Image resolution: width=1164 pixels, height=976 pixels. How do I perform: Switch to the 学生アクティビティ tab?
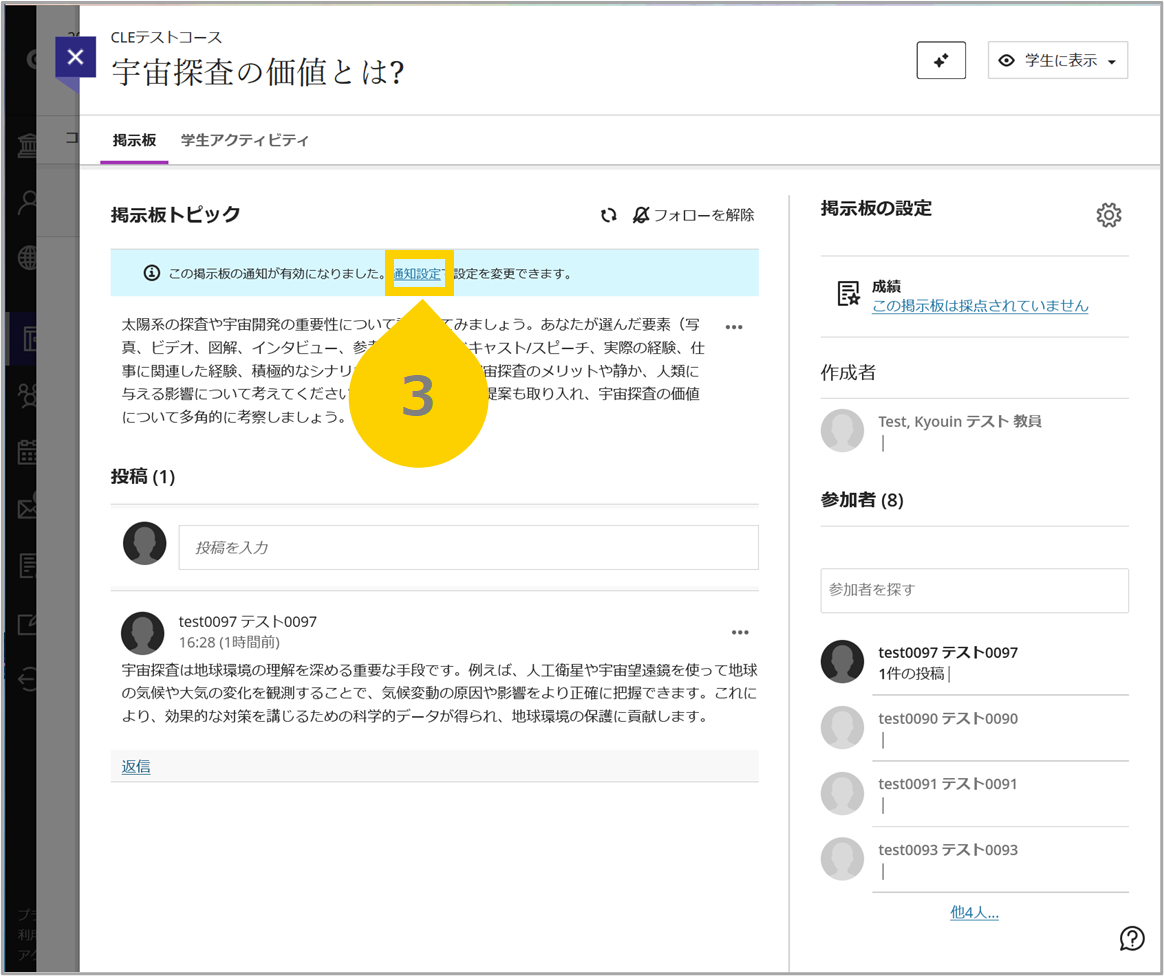[x=244, y=140]
